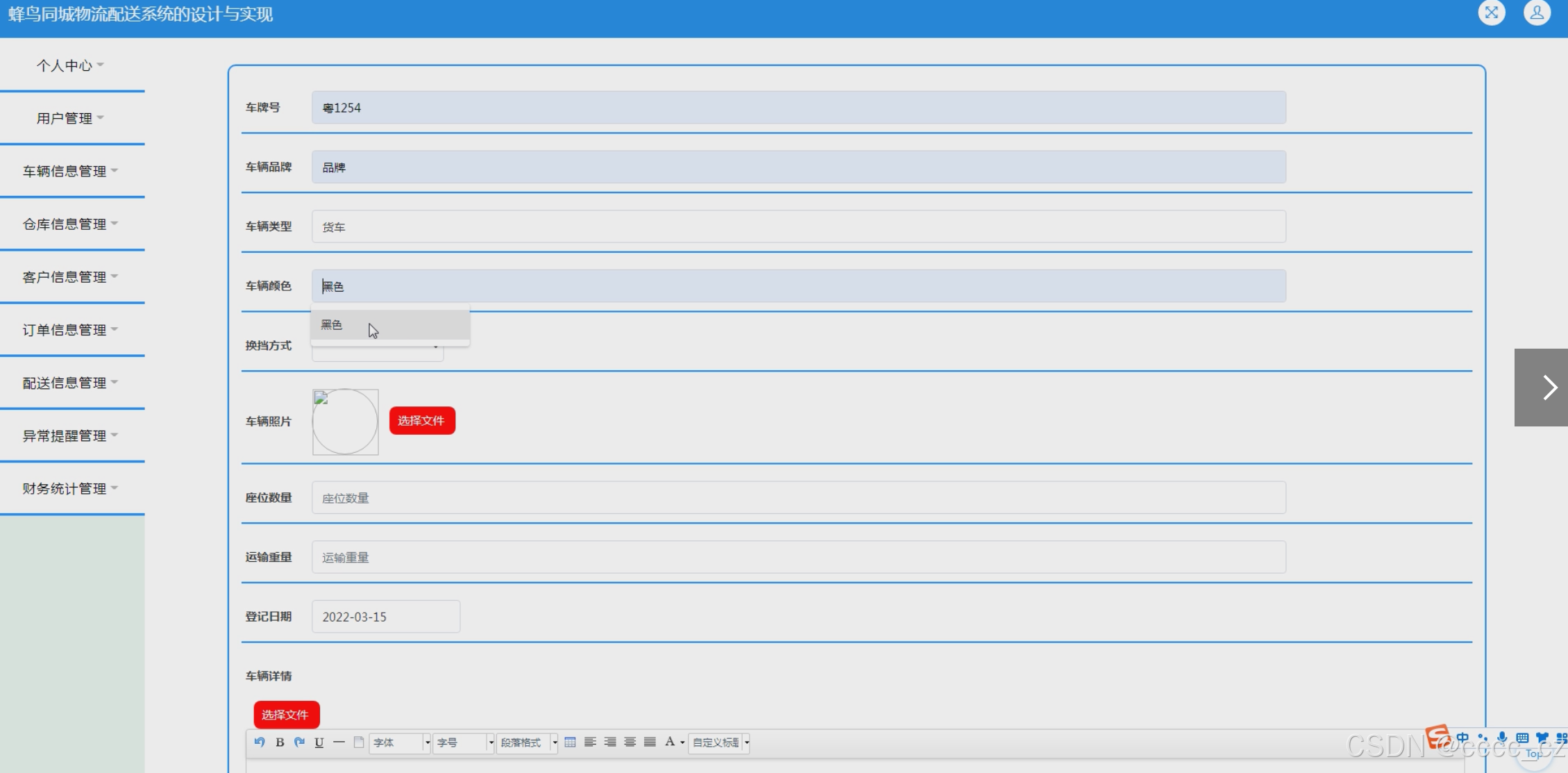The height and width of the screenshot is (773, 1568).
Task: Click the 座位数量 input field
Action: 798,498
